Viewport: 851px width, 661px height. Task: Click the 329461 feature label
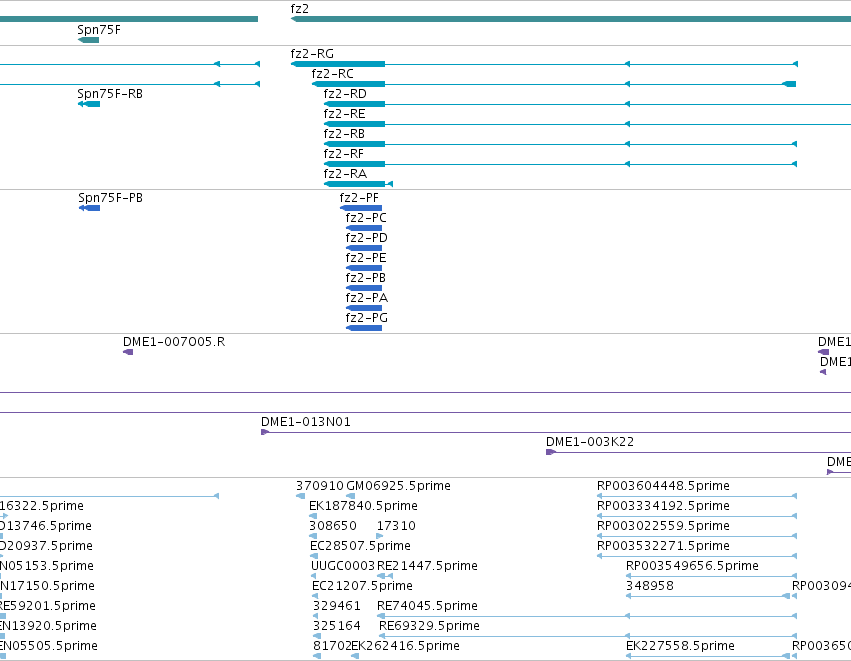pyautogui.click(x=336, y=606)
